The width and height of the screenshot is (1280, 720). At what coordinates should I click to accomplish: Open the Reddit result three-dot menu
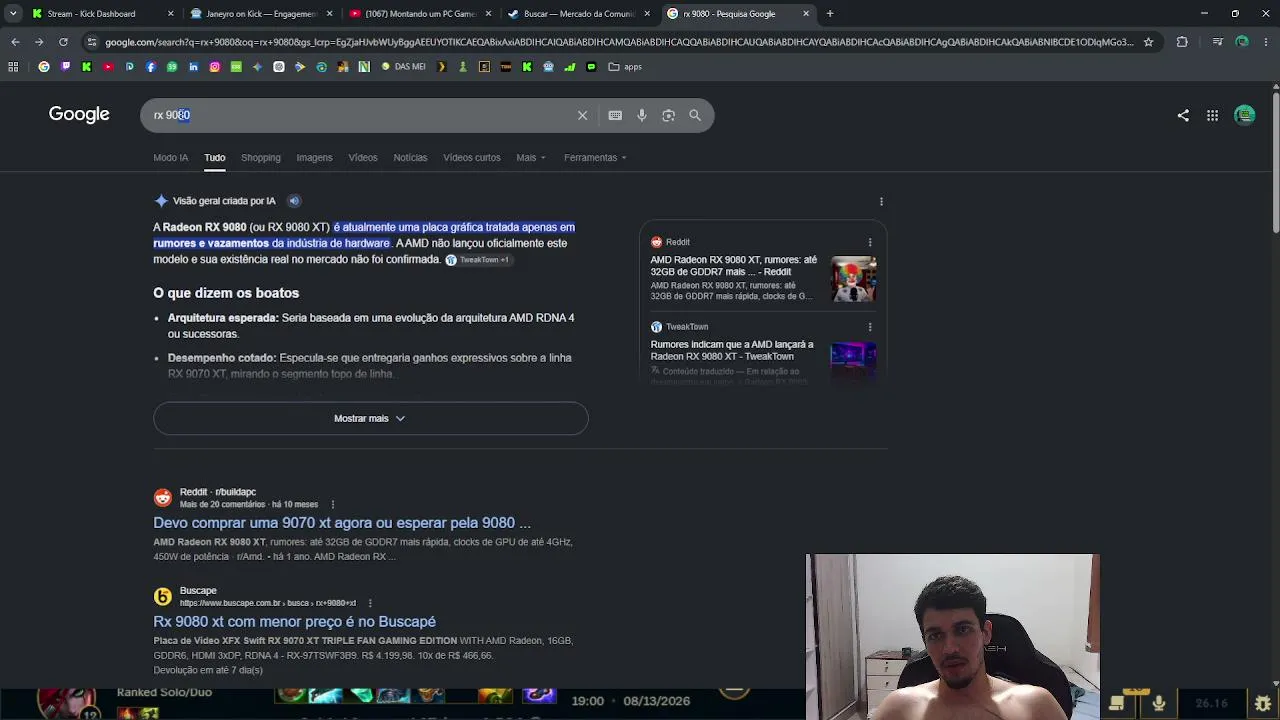[x=333, y=505]
